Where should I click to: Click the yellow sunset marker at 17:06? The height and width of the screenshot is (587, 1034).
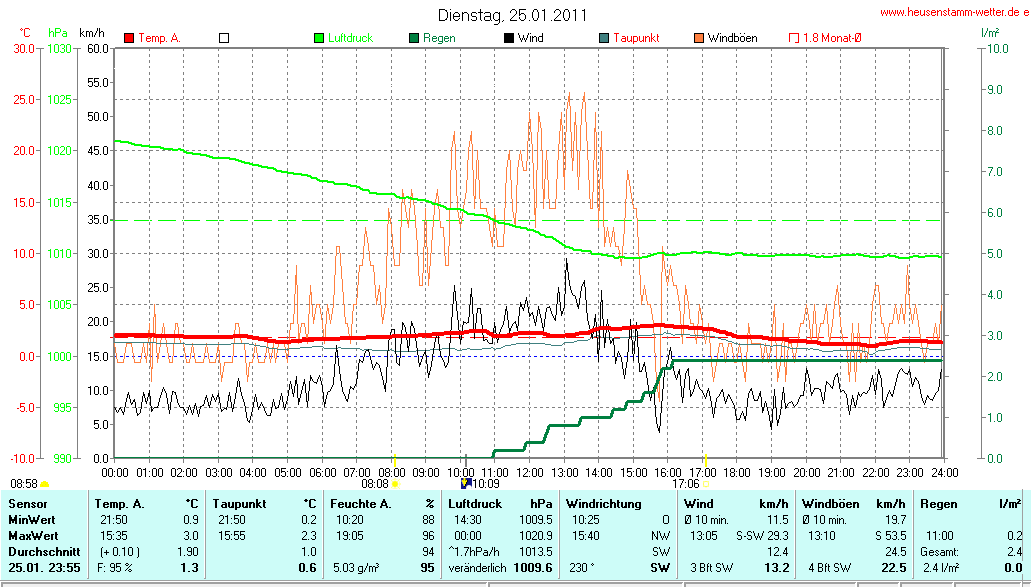pos(706,484)
